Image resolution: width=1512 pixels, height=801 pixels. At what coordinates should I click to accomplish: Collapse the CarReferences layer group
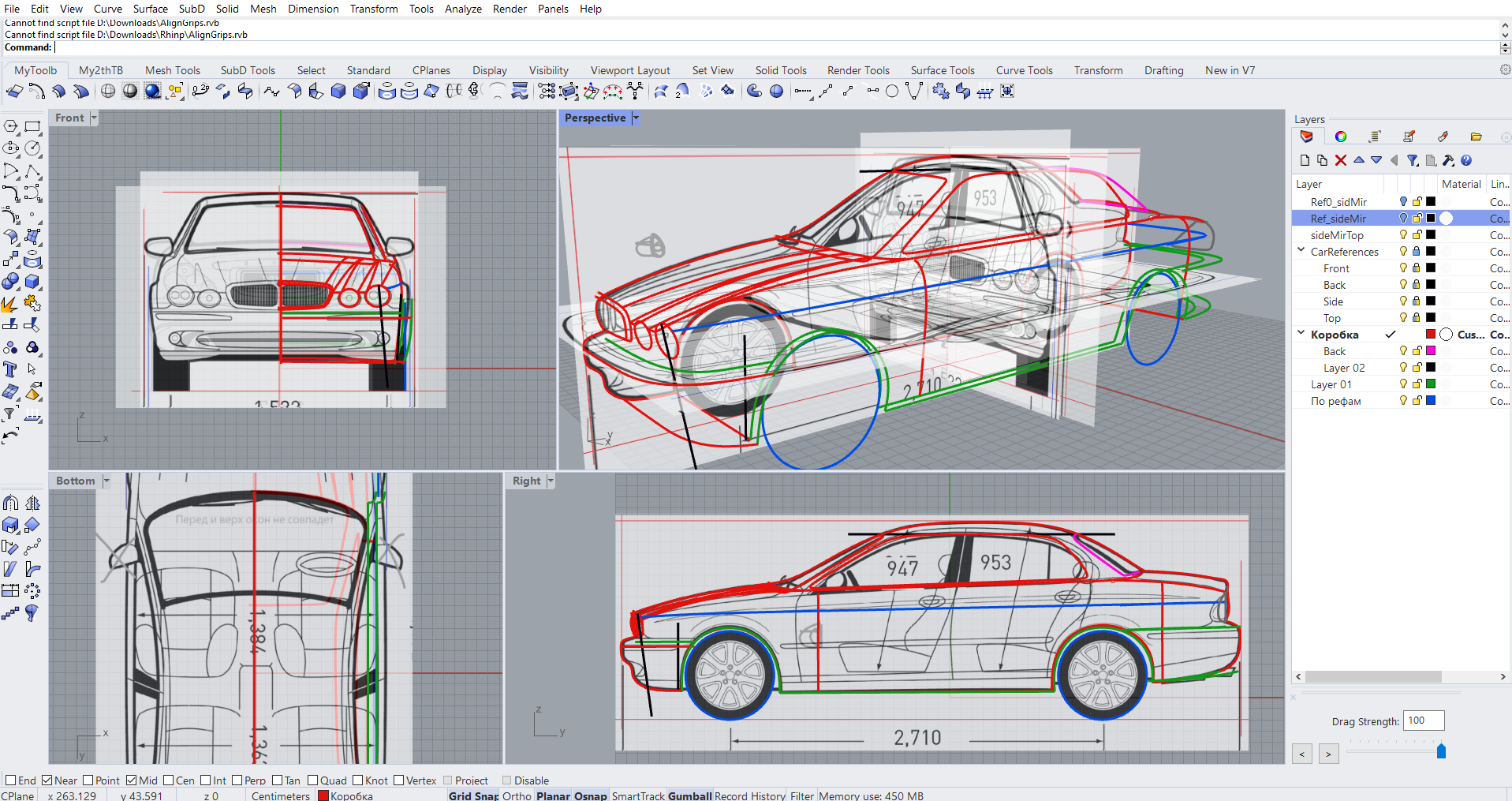pyautogui.click(x=1301, y=251)
